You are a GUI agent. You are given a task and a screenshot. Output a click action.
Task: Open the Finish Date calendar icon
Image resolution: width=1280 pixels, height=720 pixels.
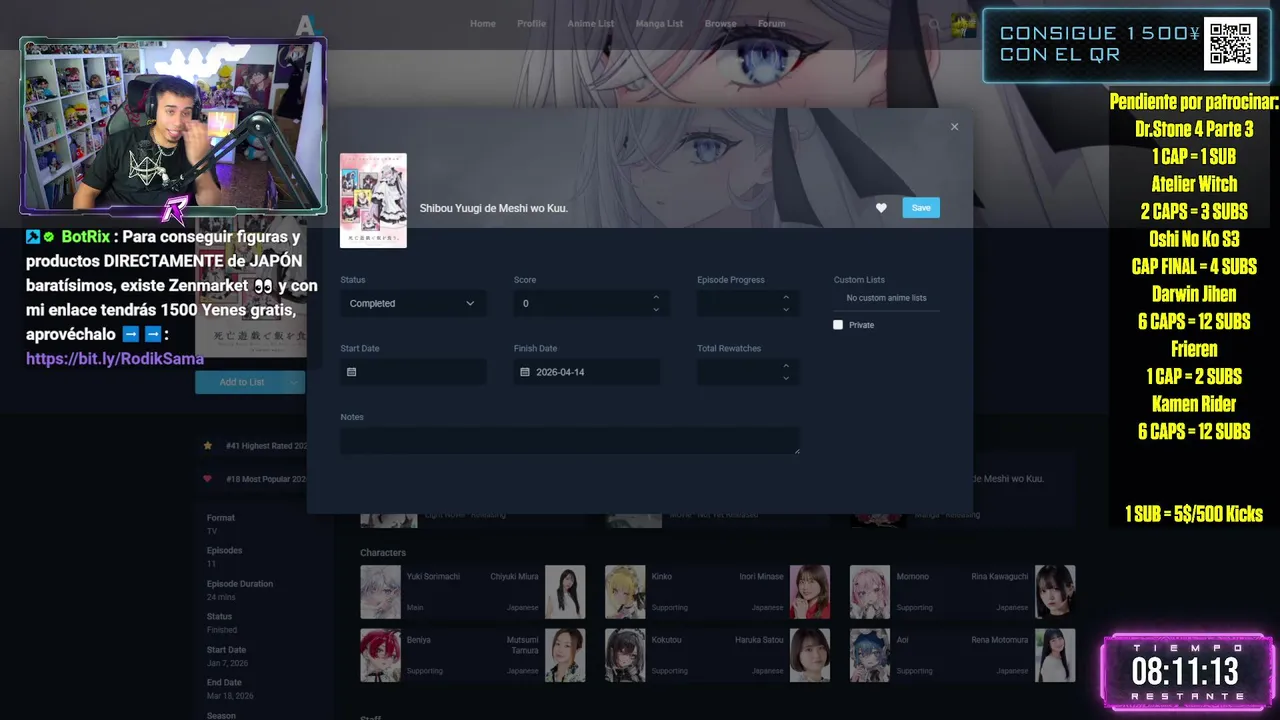tap(525, 372)
